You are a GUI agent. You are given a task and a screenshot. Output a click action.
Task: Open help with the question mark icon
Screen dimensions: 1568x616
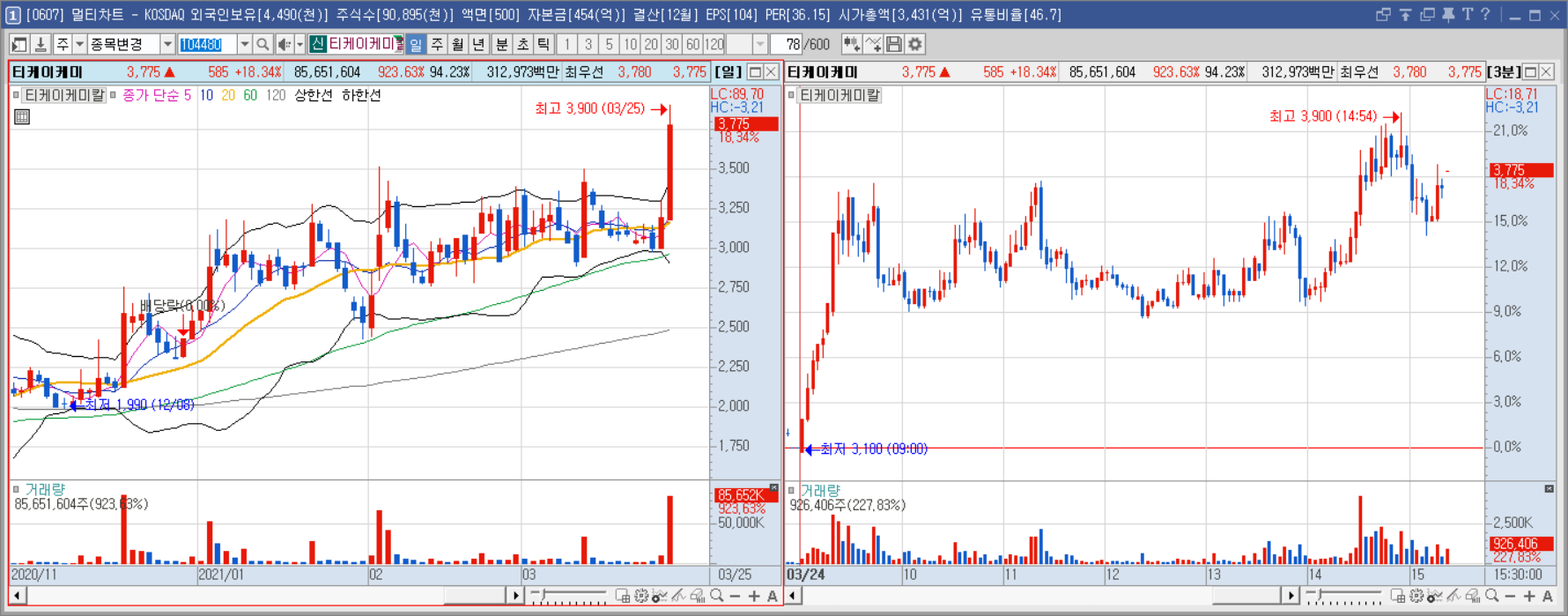(1485, 14)
